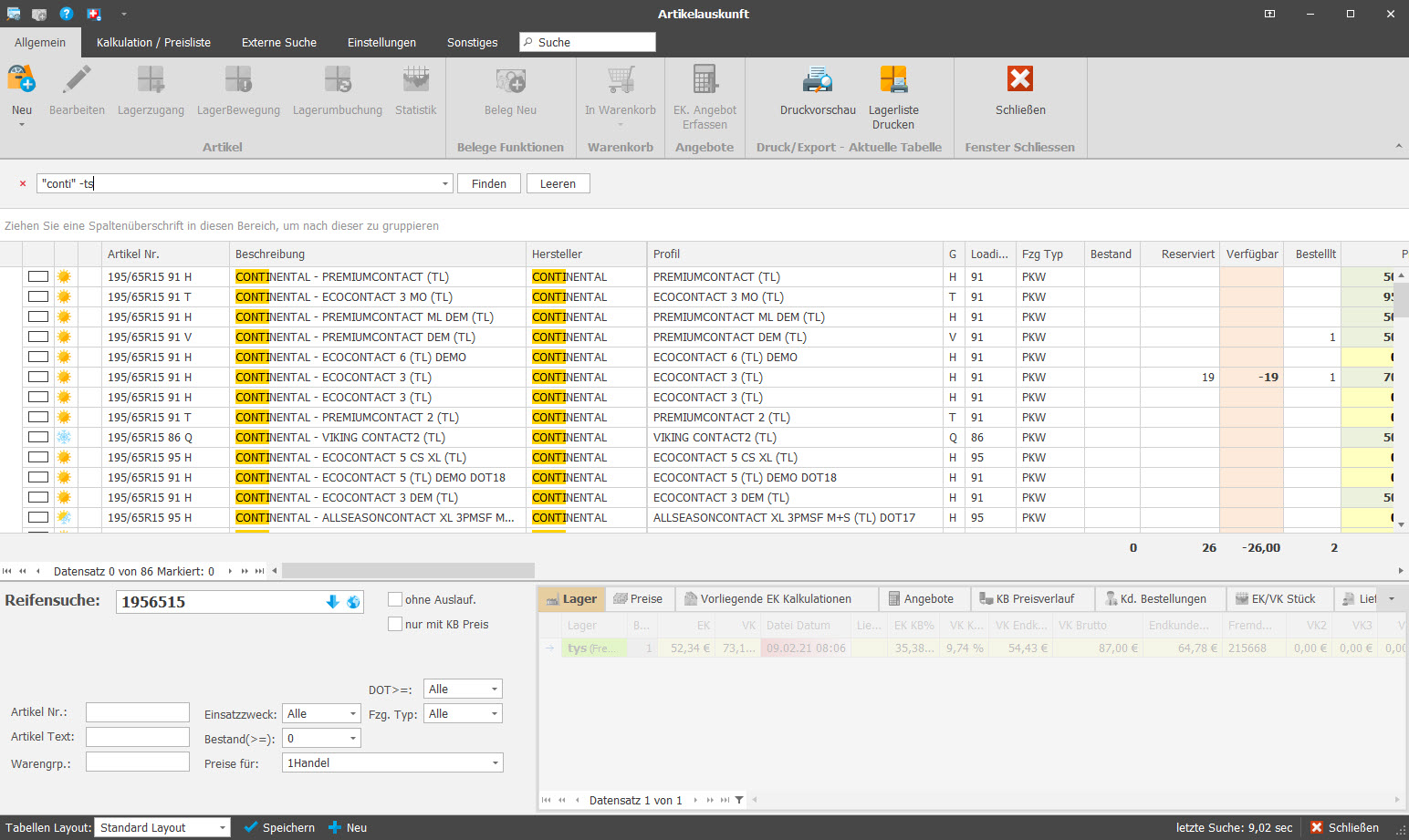Click Schließen in bottom status bar
Screen dimensions: 1409x840
coord(1345,827)
